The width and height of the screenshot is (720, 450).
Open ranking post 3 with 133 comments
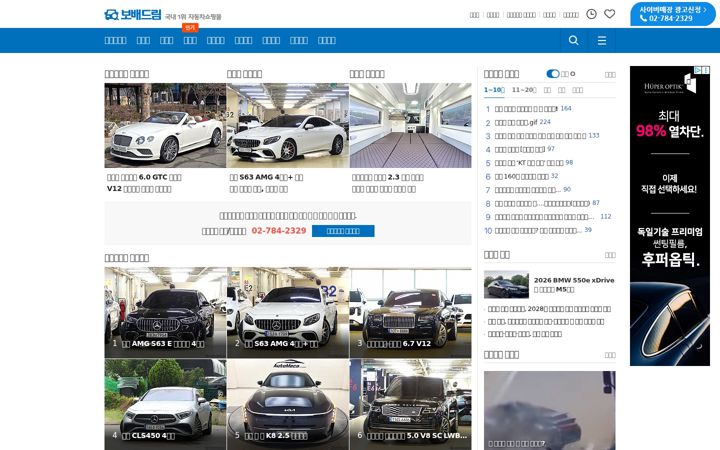[542, 136]
